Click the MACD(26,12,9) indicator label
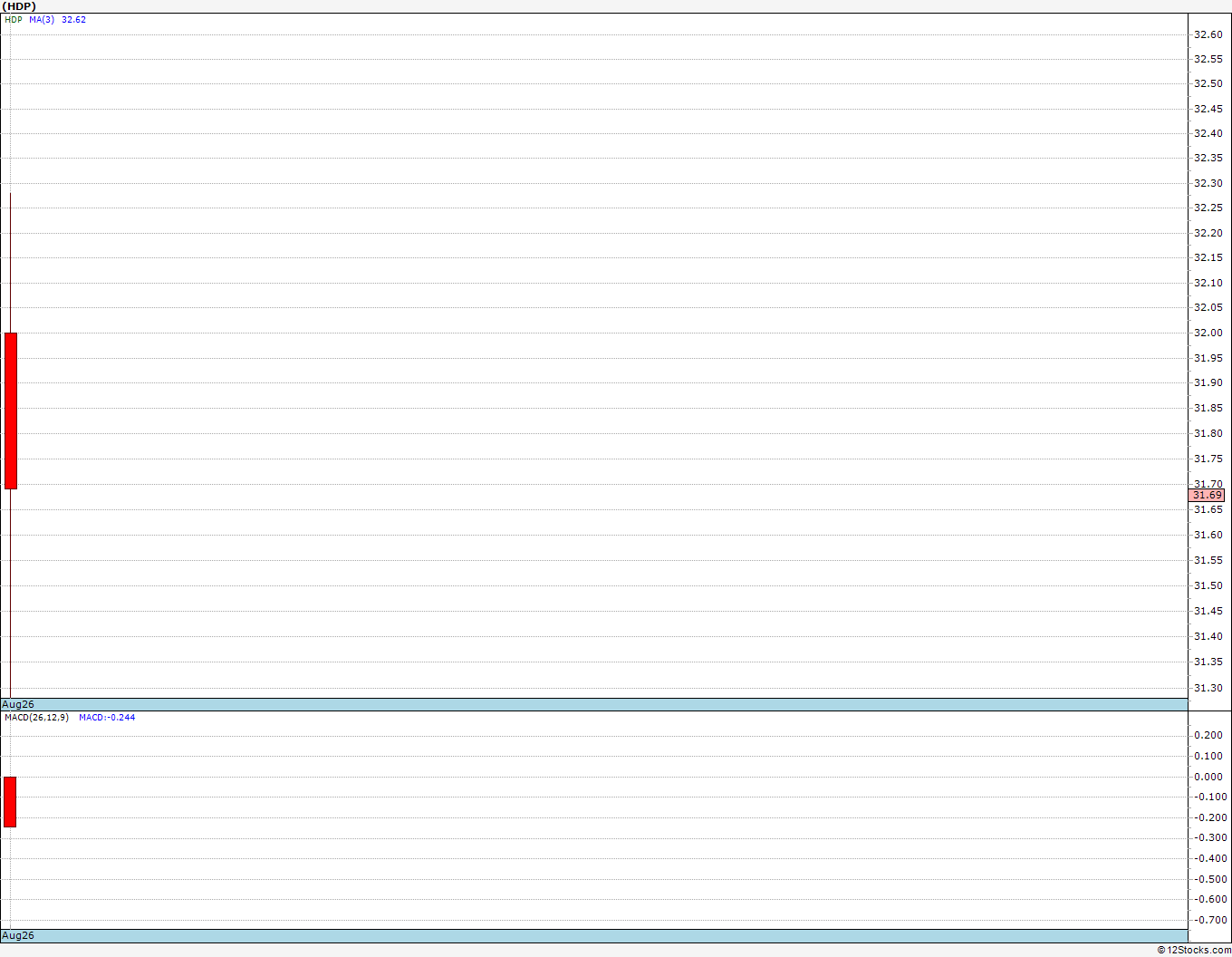The height and width of the screenshot is (957, 1232). (x=36, y=717)
